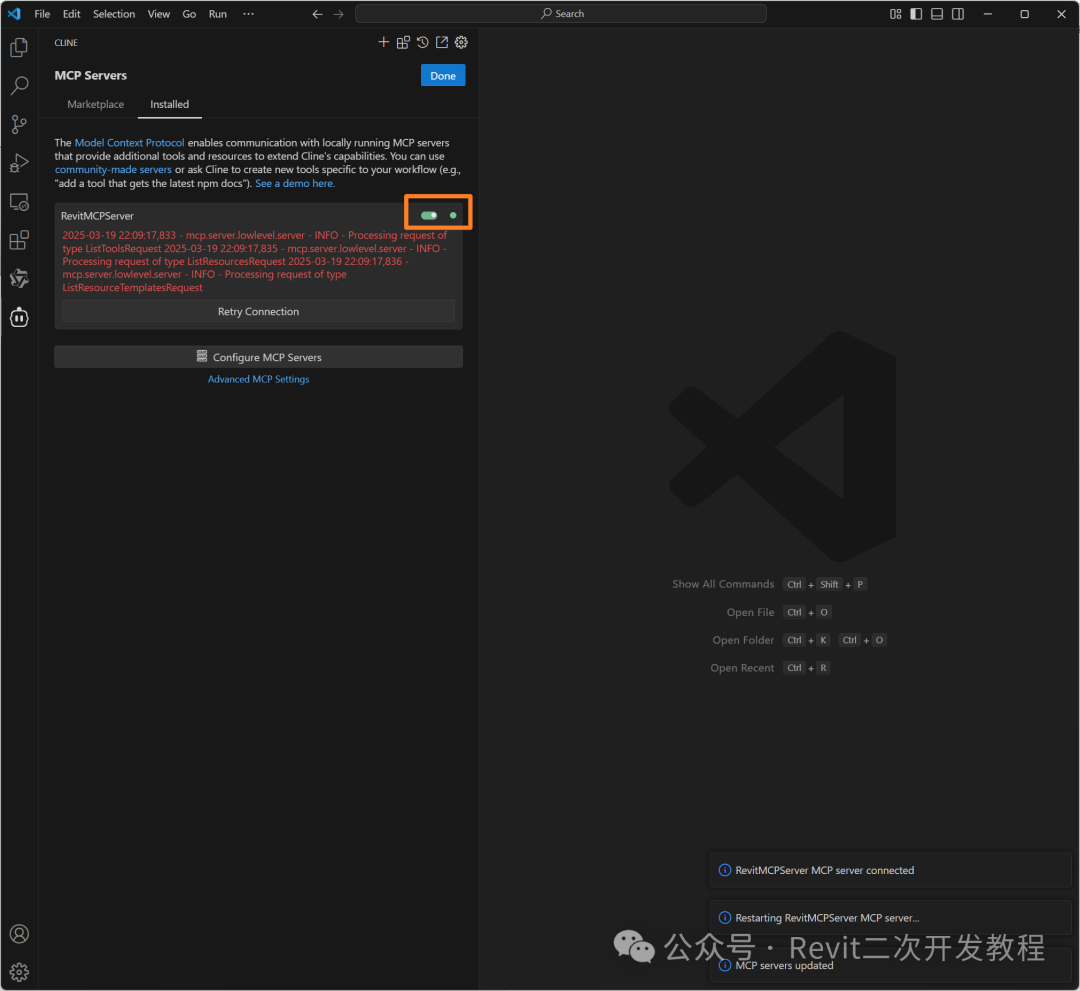
Task: Open the Cline robot icon in activity bar
Action: 19,317
